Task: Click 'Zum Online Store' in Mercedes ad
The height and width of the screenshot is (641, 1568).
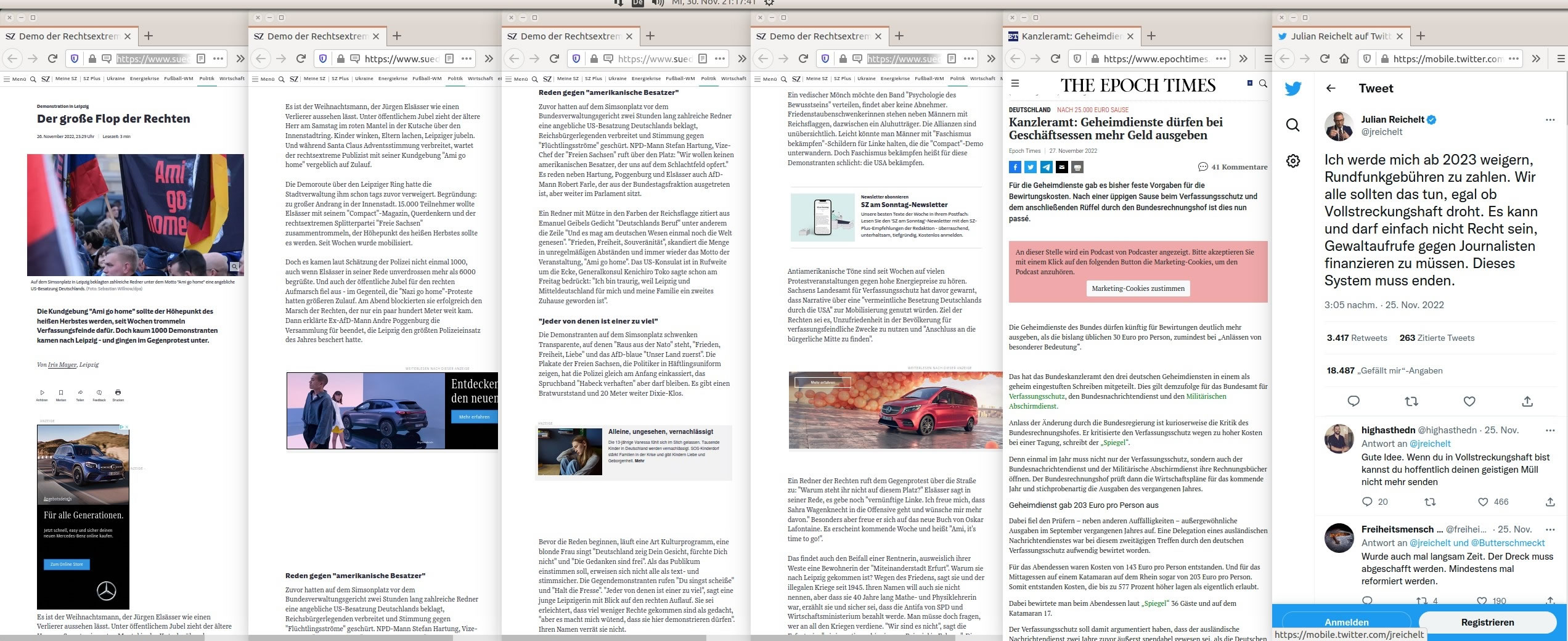Action: [x=67, y=565]
